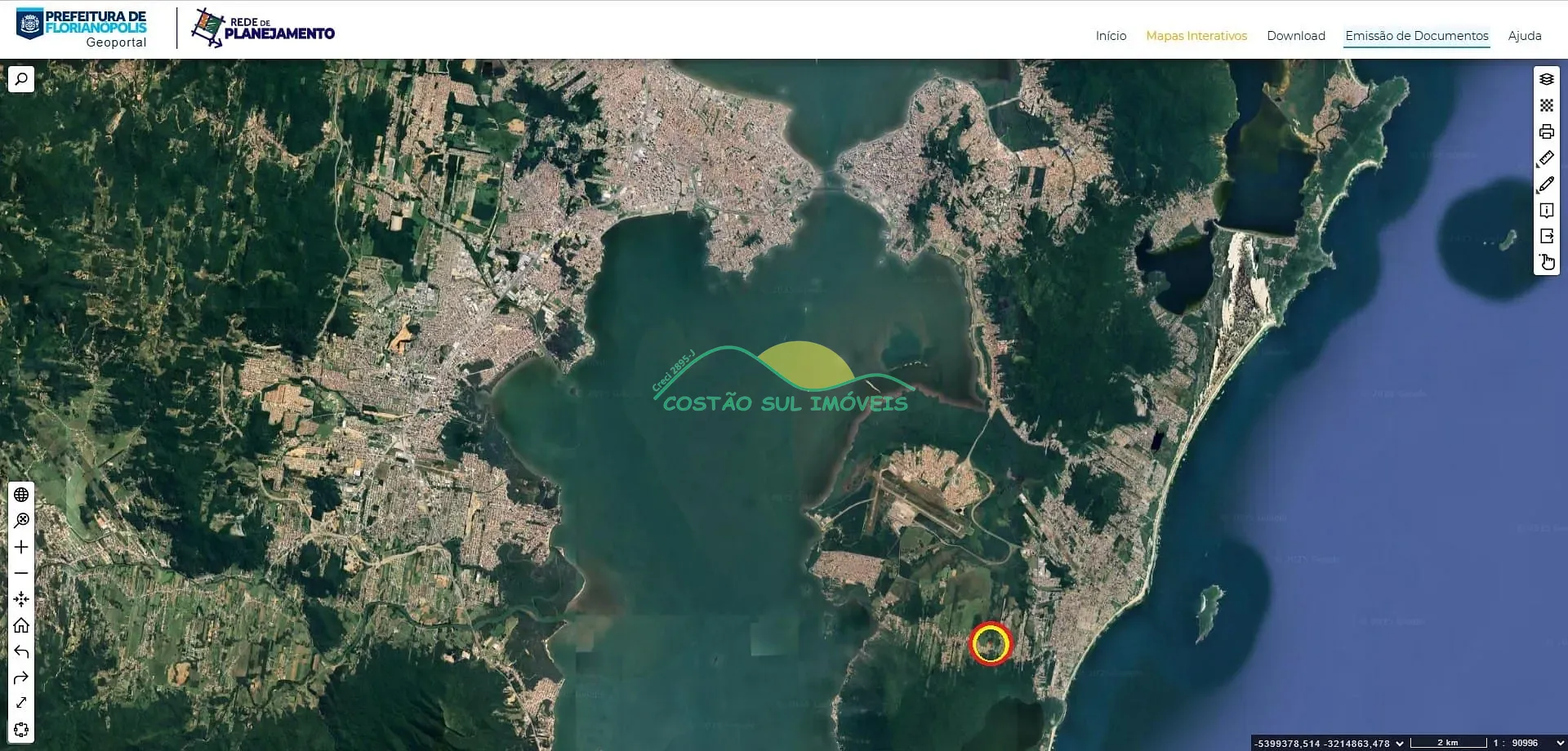Click the four inward arrows icon
Screen dimensions: 1568x751
coord(21,599)
